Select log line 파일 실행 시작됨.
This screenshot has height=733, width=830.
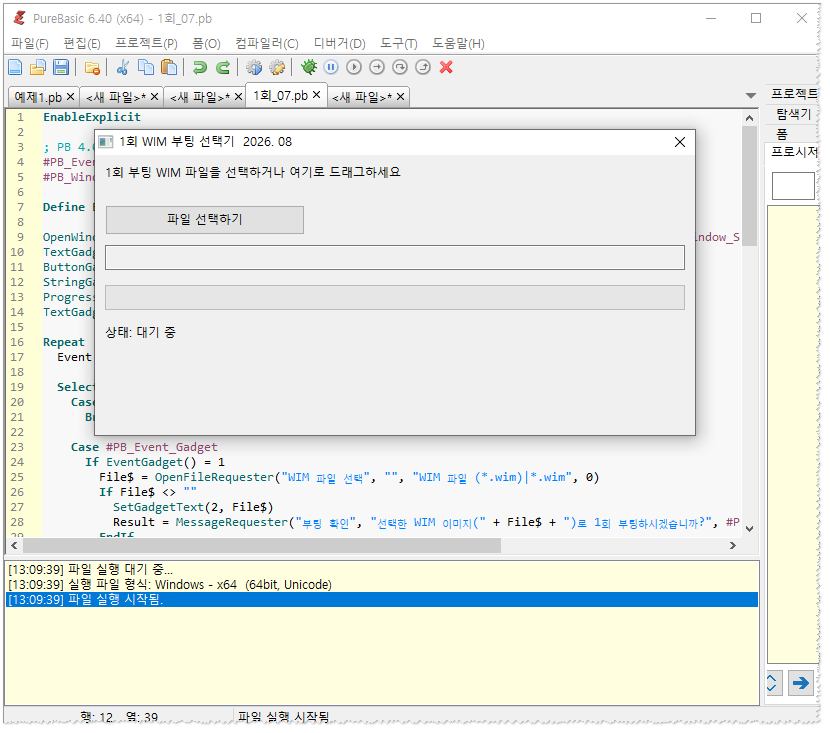pos(382,600)
